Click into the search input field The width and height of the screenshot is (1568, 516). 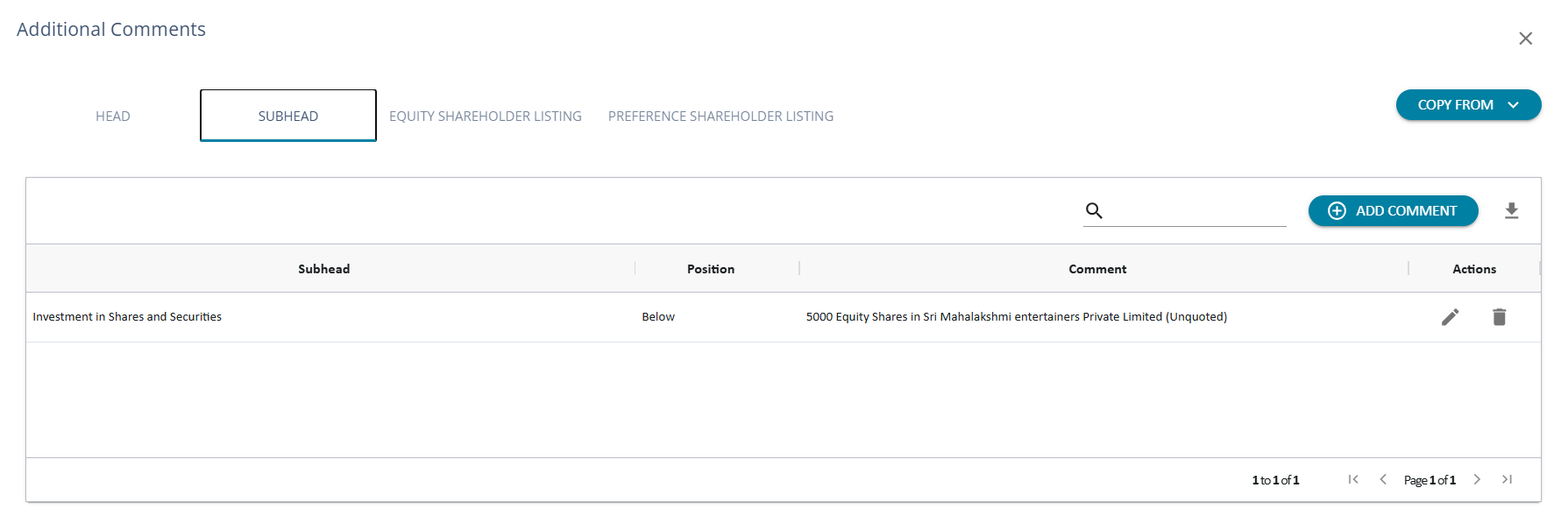click(x=1196, y=211)
